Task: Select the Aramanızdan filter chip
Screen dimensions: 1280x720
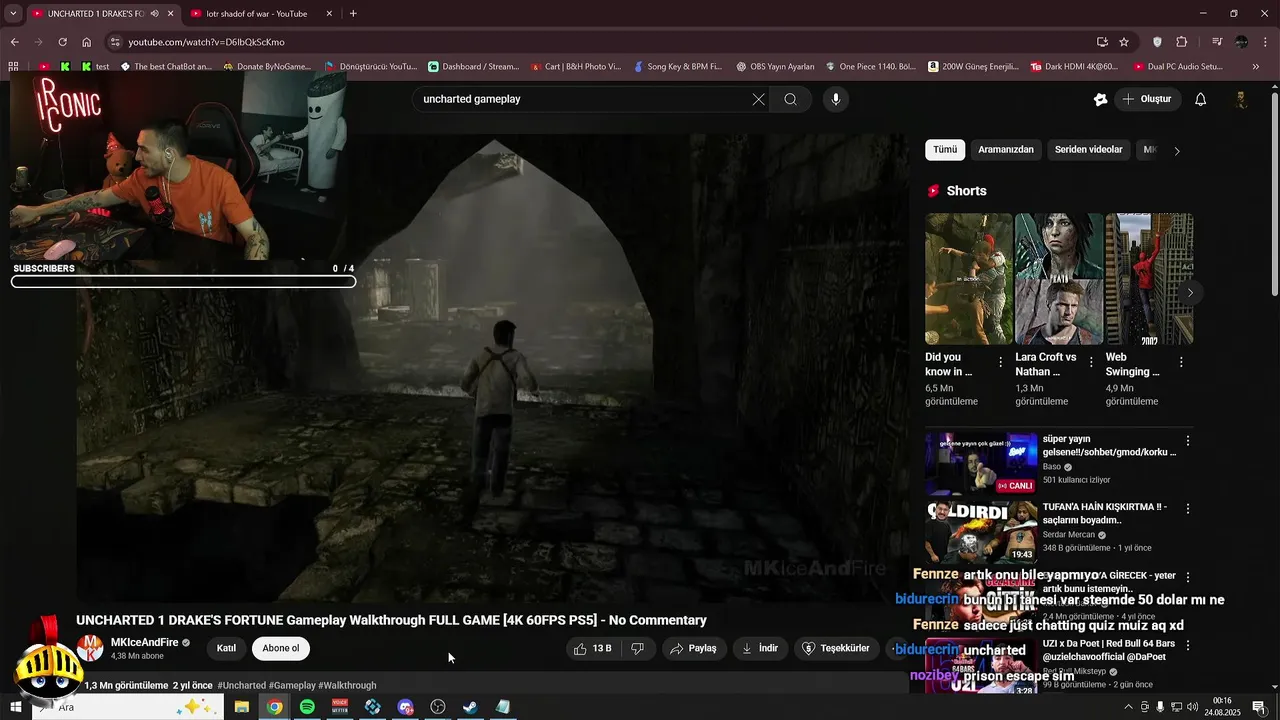Action: coord(1006,150)
